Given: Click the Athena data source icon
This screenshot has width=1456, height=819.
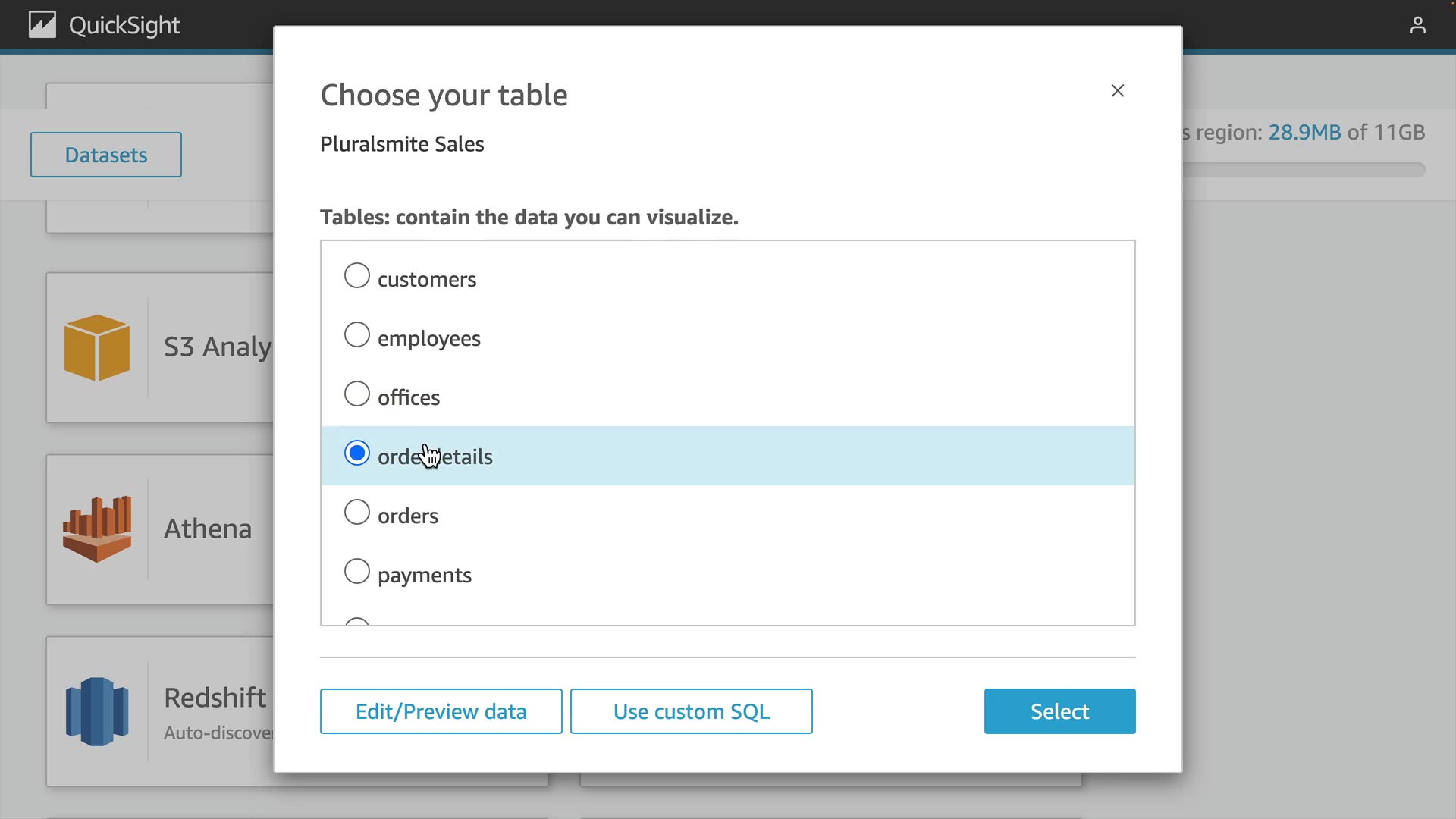Looking at the screenshot, I should pyautogui.click(x=97, y=529).
